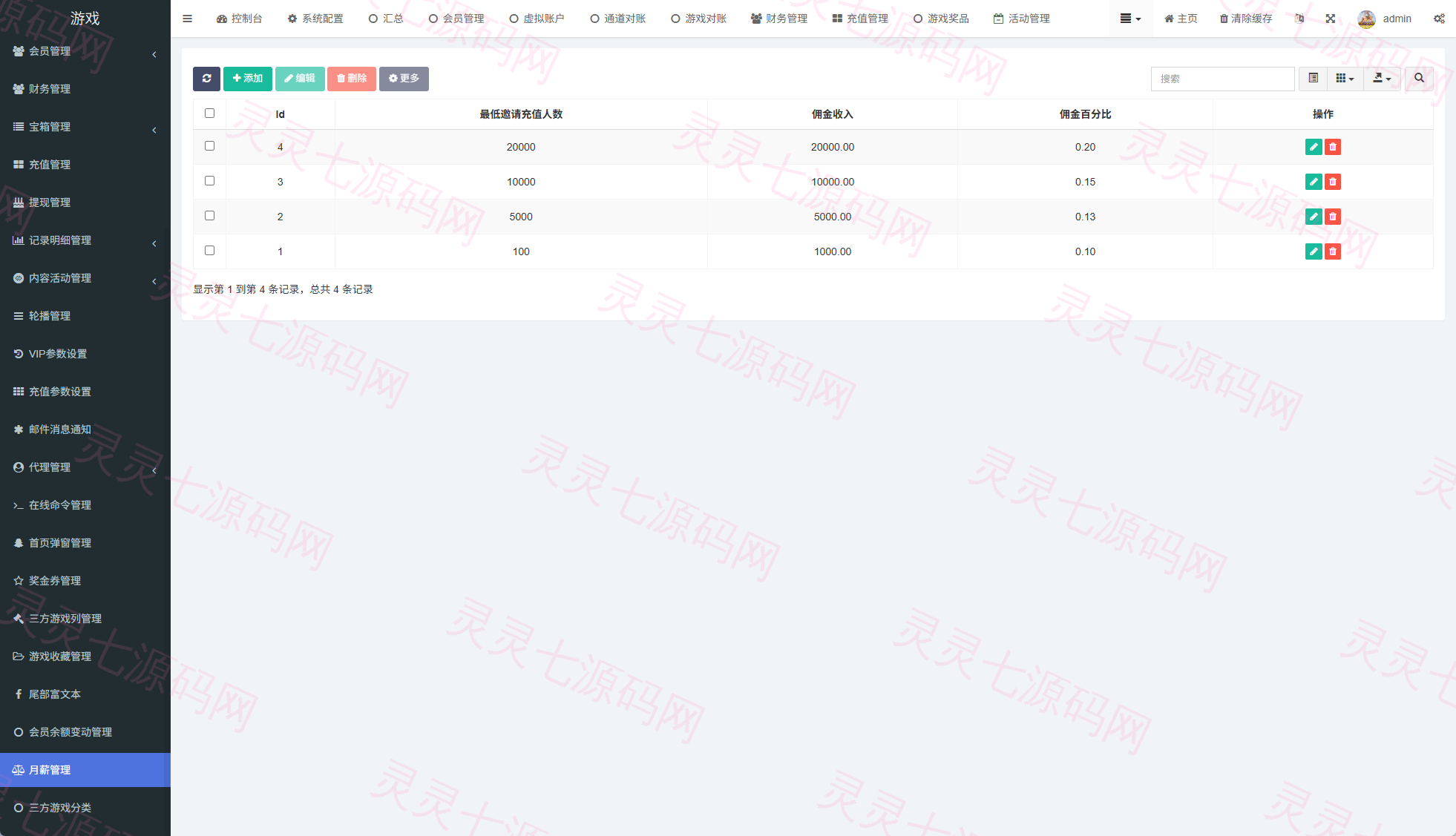Check the checkbox for row Id 2
This screenshot has width=1456, height=836.
209,216
